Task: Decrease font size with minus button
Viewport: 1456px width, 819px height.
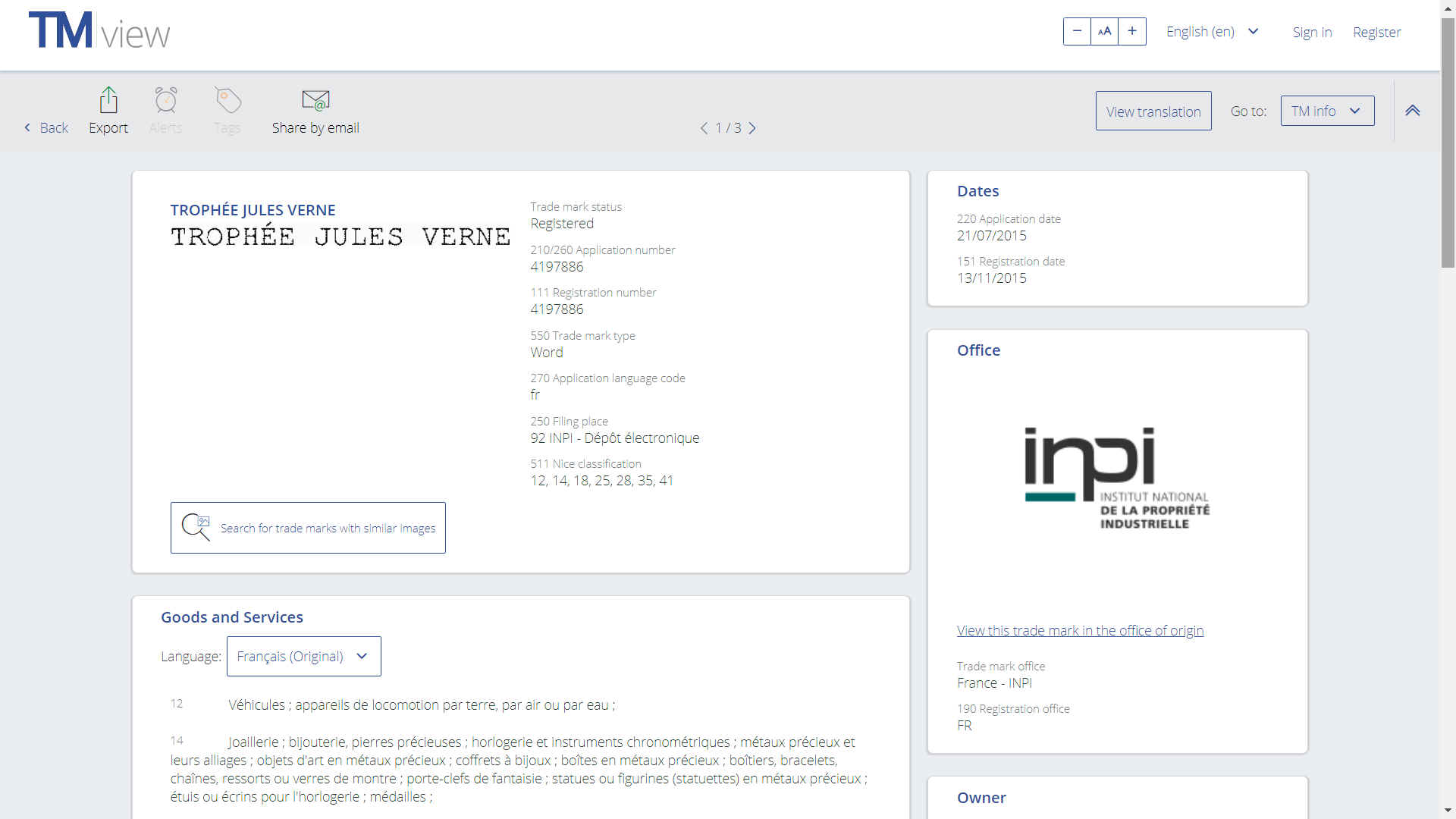Action: (x=1077, y=32)
